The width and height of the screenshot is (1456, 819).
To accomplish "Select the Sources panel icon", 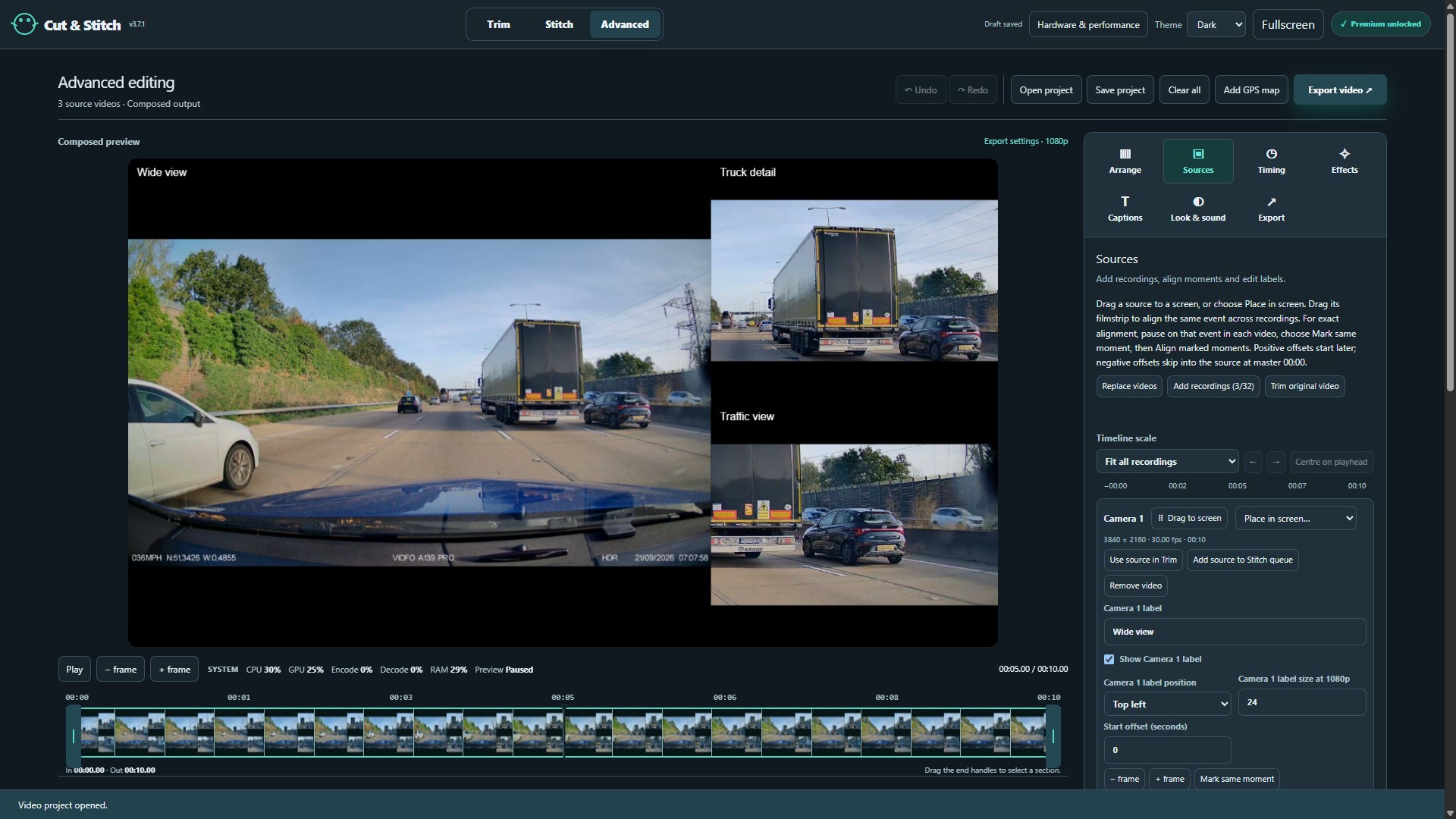I will coord(1198,161).
